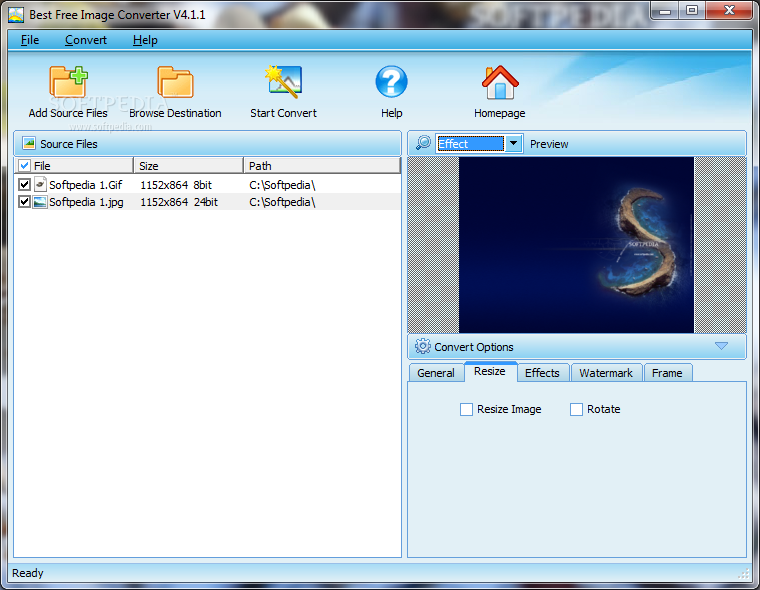The width and height of the screenshot is (760, 590).
Task: Click the Softpedia 1.Gif file type icon
Action: pos(40,184)
